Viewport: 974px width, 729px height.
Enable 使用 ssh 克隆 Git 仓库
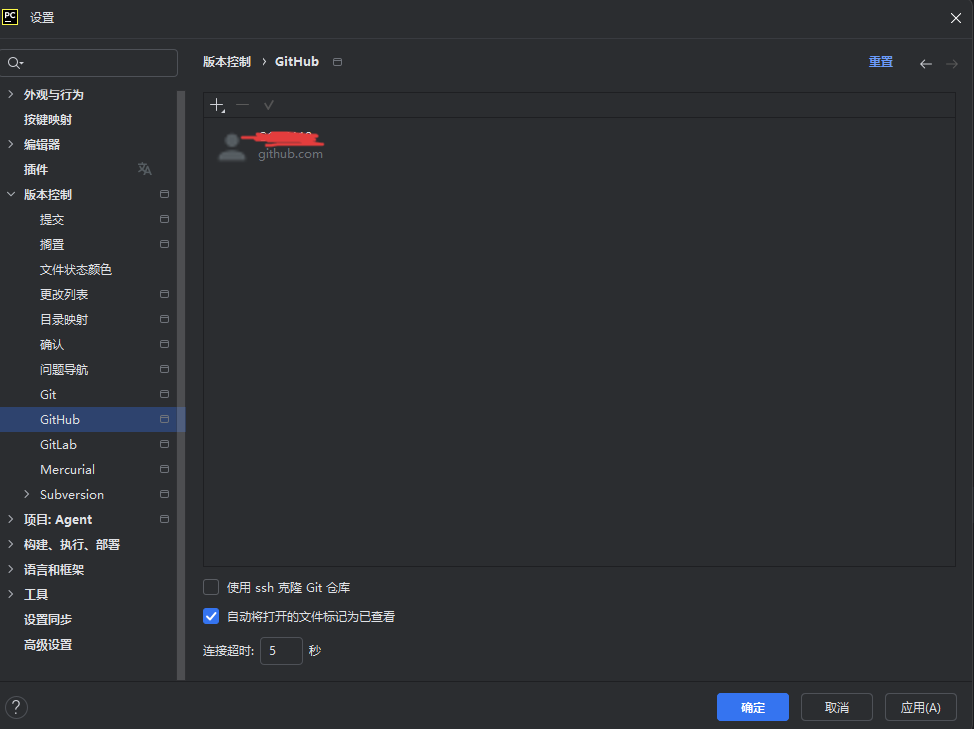tap(211, 587)
